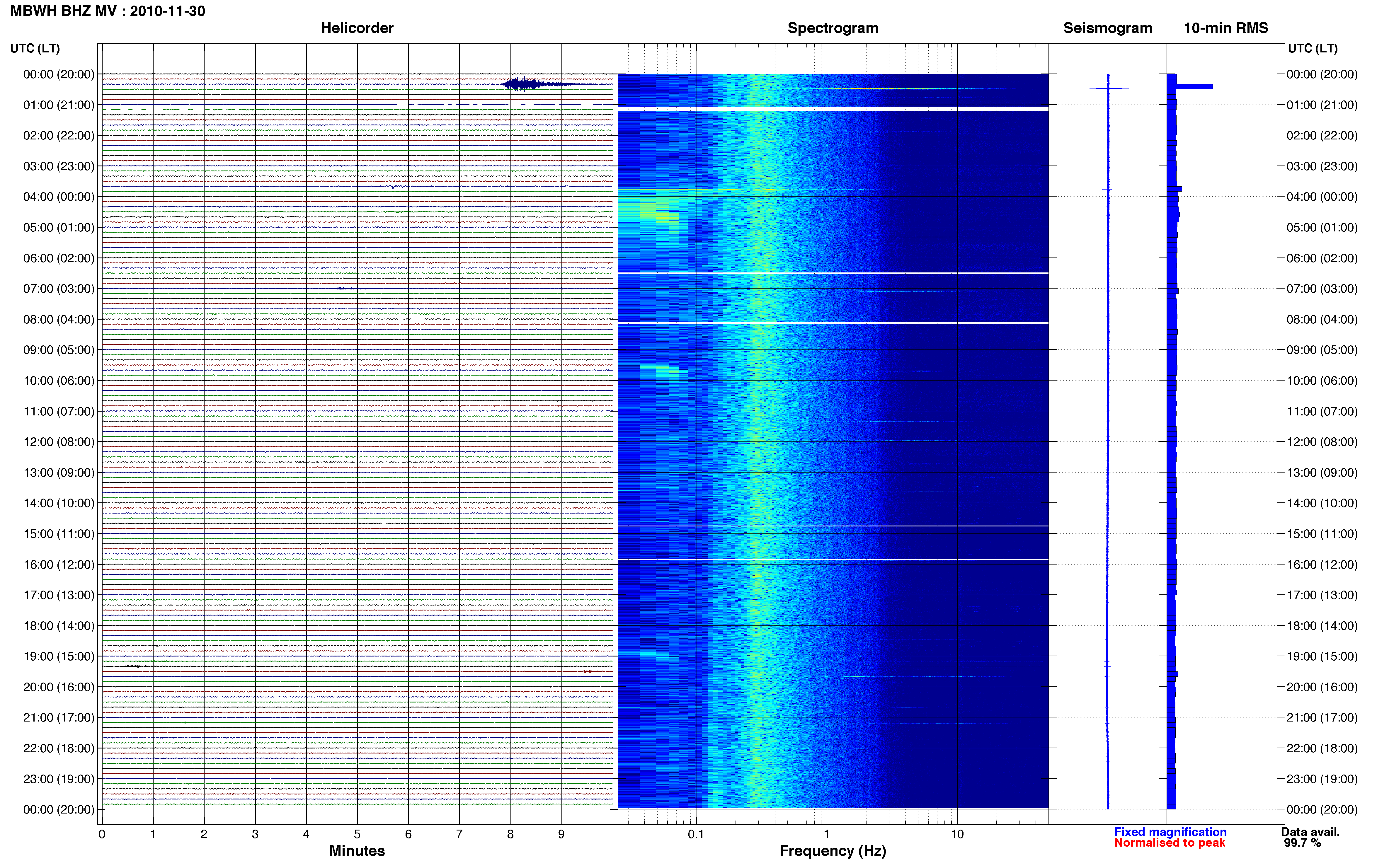Click the 1 Hz tick on the frequency axis
The image size is (1389, 868).
826,834
